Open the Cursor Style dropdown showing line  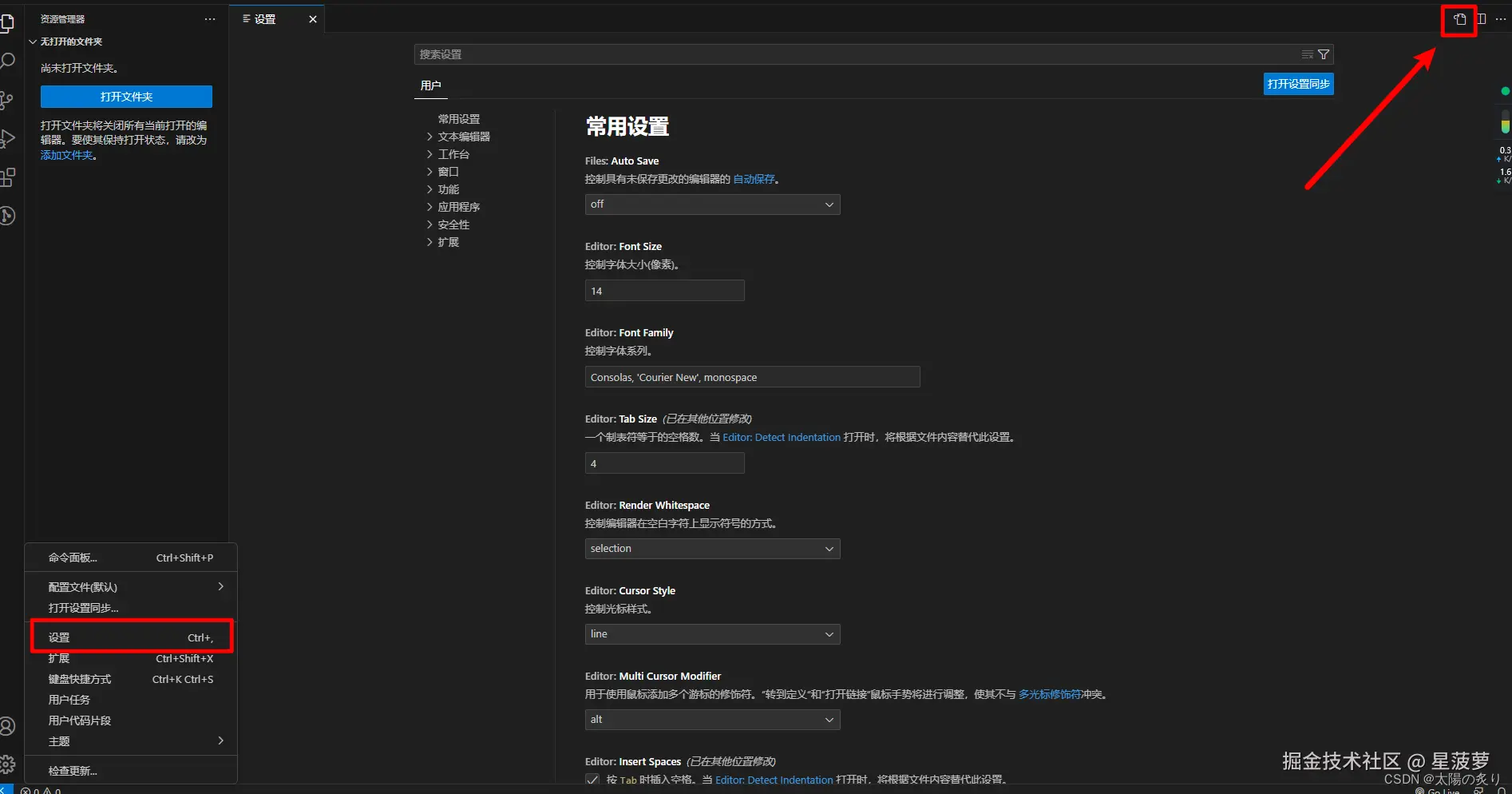[x=712, y=634]
